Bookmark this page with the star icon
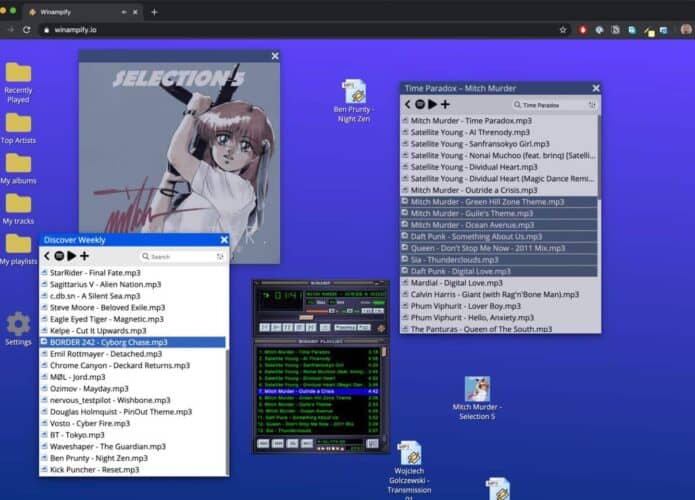The height and width of the screenshot is (500, 695). [x=563, y=30]
